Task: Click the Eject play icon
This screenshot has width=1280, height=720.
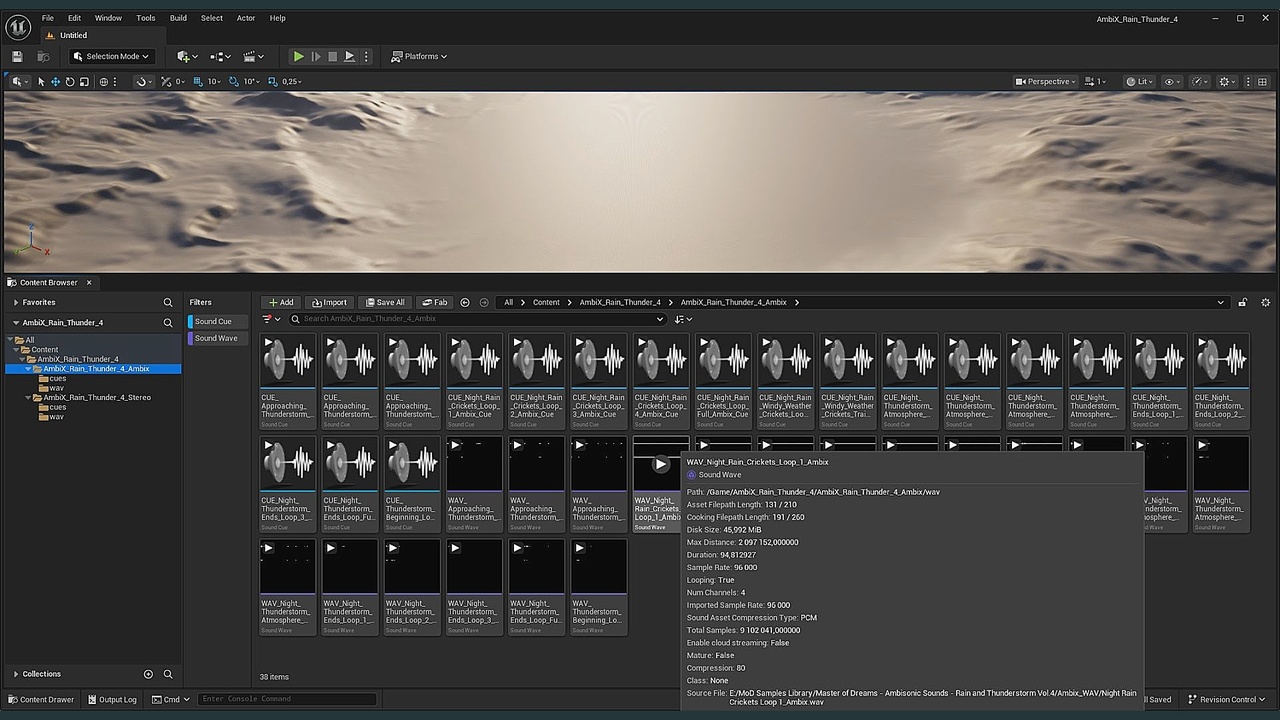Action: pyautogui.click(x=349, y=56)
